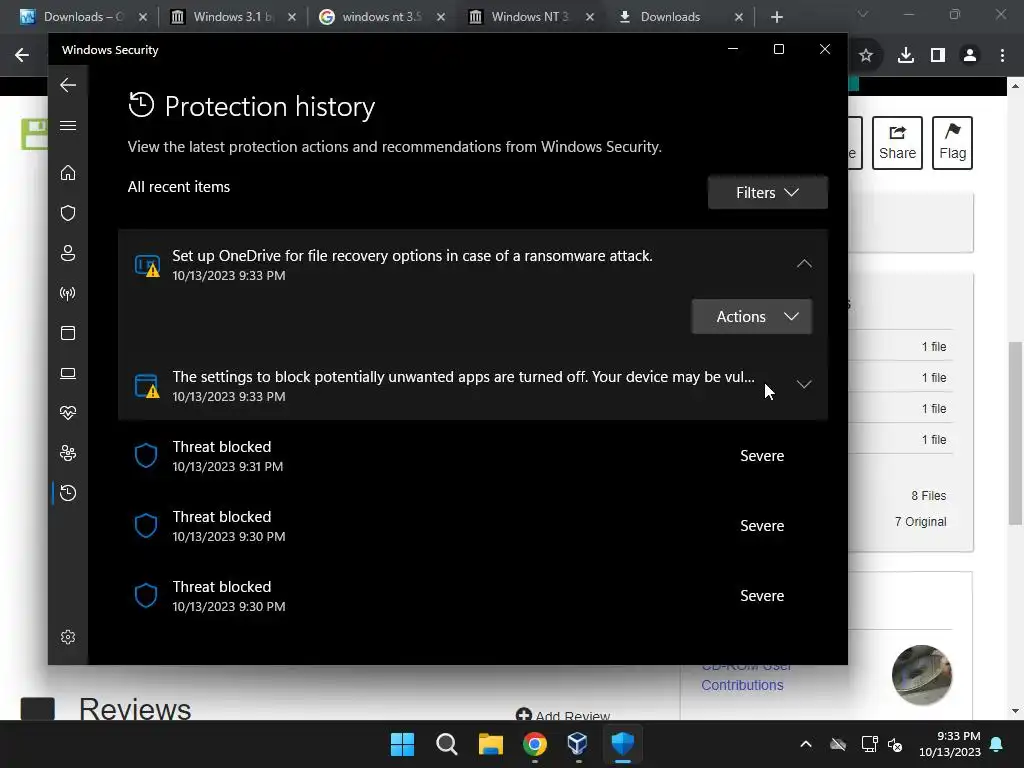
Task: Open the Actions dropdown for OneDrive item
Action: coord(752,317)
